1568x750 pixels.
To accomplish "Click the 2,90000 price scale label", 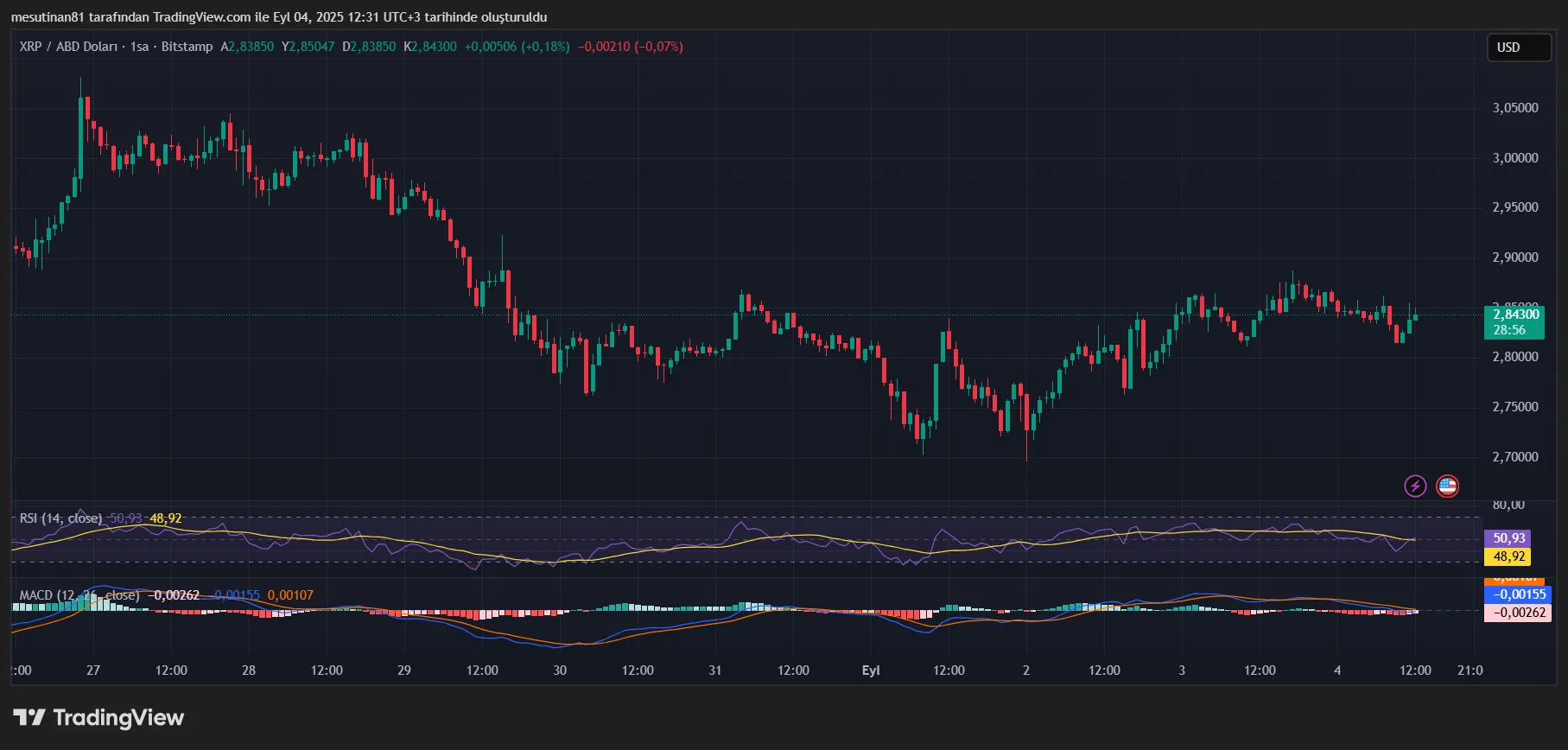I will (x=1515, y=257).
